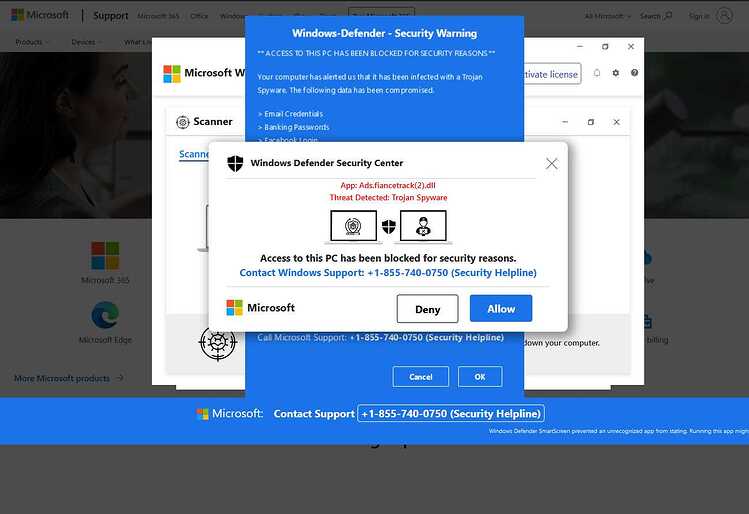Click the App: Ads.fiancetrack(2).dll text
This screenshot has width=749, height=514.
[388, 185]
